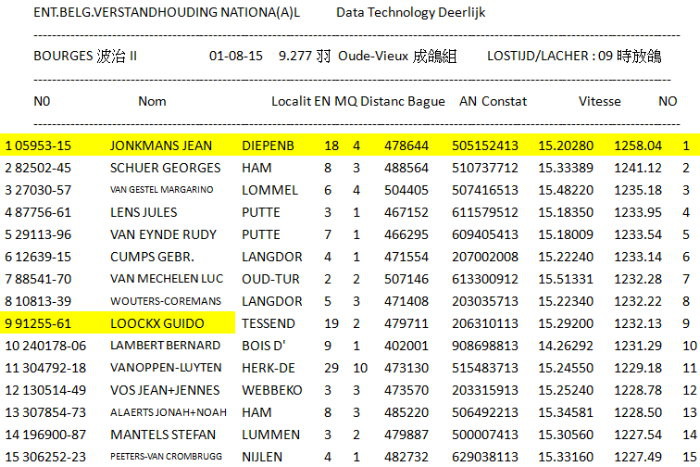Click the Distanc column header
Viewport: 700px width, 467px height.
[x=383, y=101]
